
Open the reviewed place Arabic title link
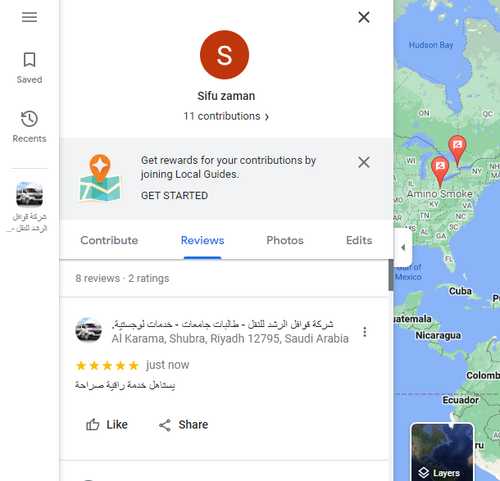(223, 324)
